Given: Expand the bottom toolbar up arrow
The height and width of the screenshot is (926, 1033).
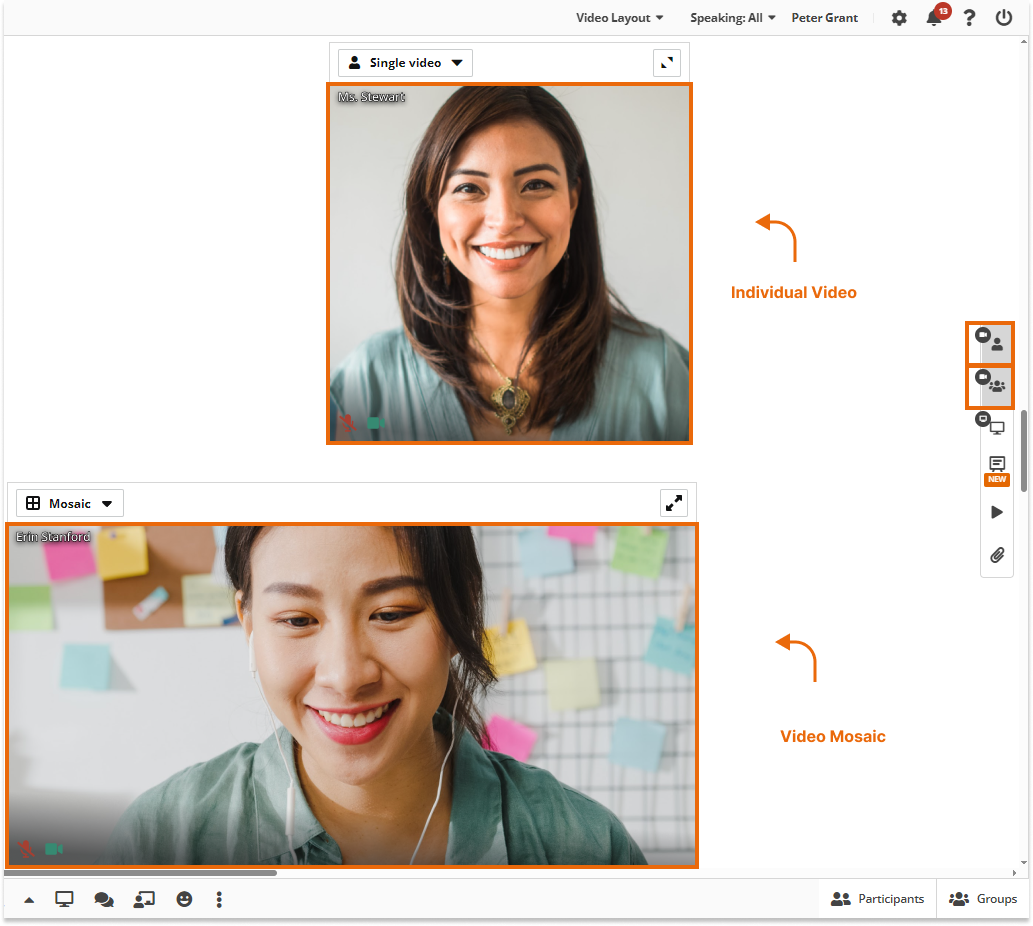Looking at the screenshot, I should [x=29, y=900].
